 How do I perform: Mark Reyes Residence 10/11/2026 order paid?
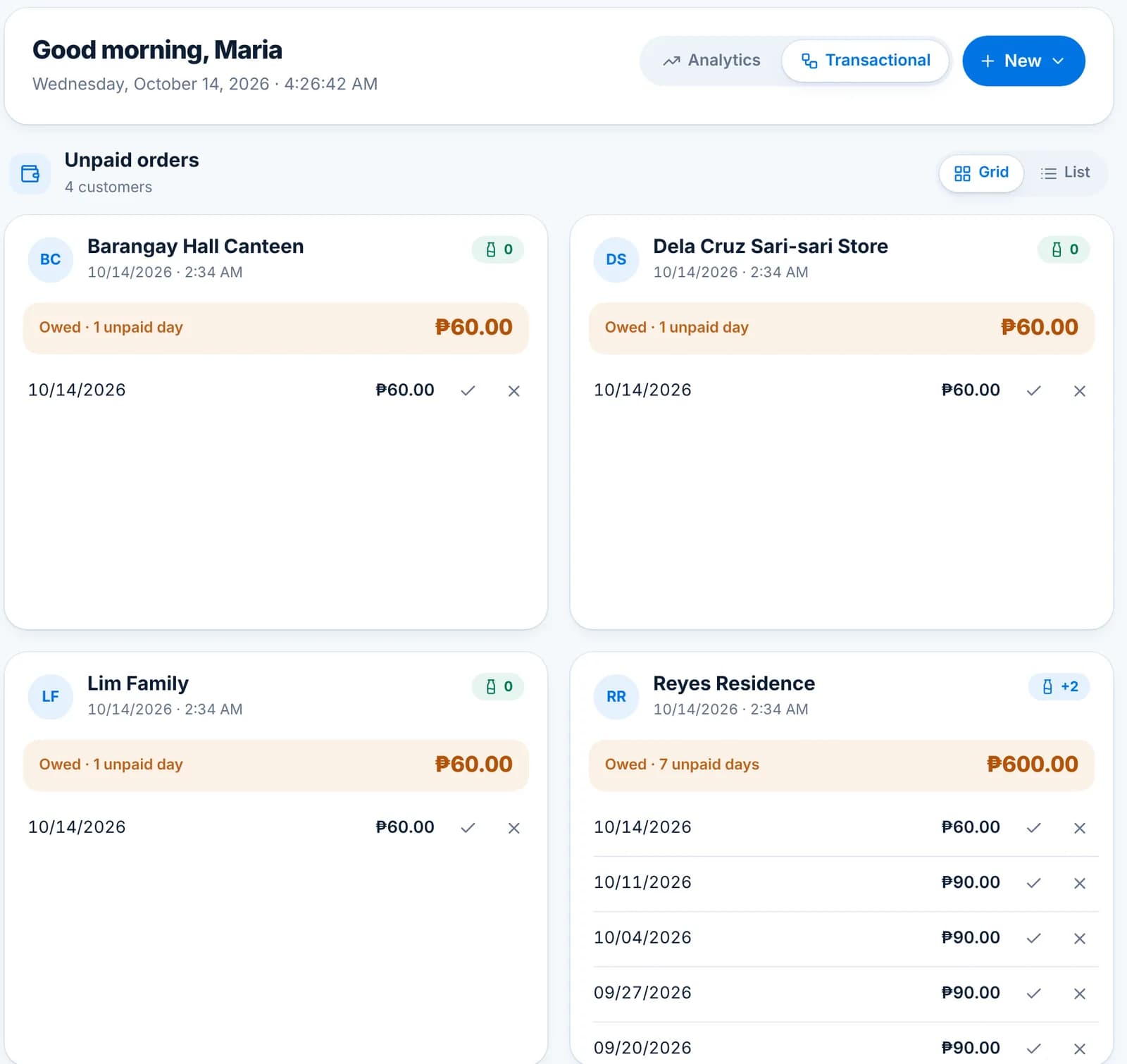[1033, 882]
